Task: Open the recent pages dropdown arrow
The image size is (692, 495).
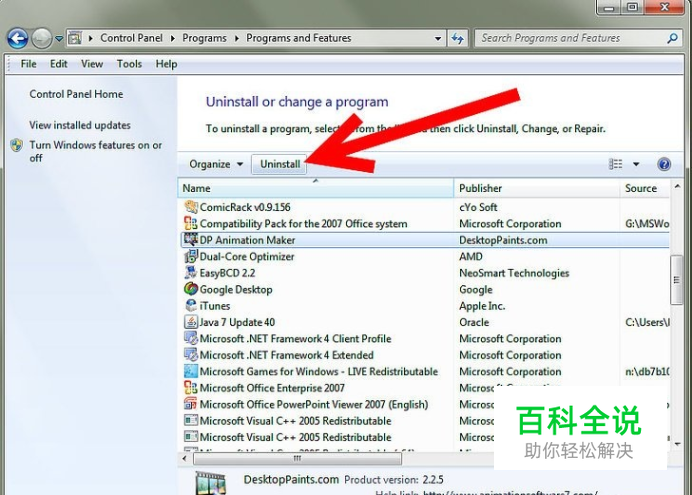Action: point(59,39)
